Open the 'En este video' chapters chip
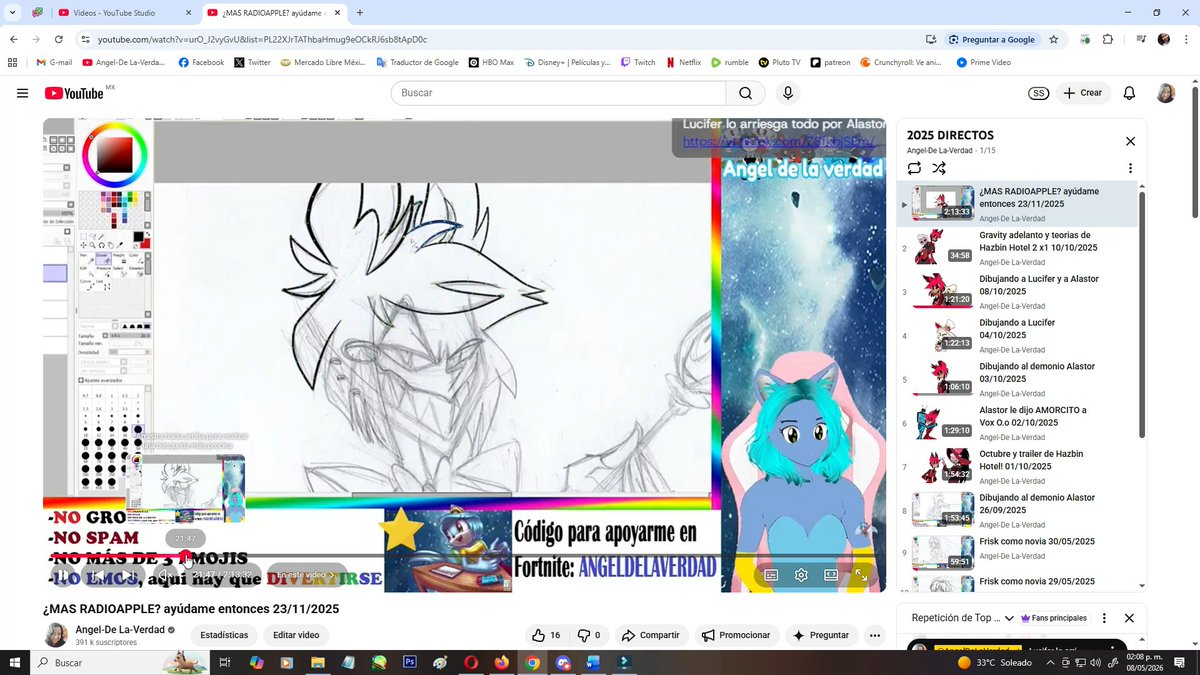Viewport: 1200px width, 675px height. (307, 575)
